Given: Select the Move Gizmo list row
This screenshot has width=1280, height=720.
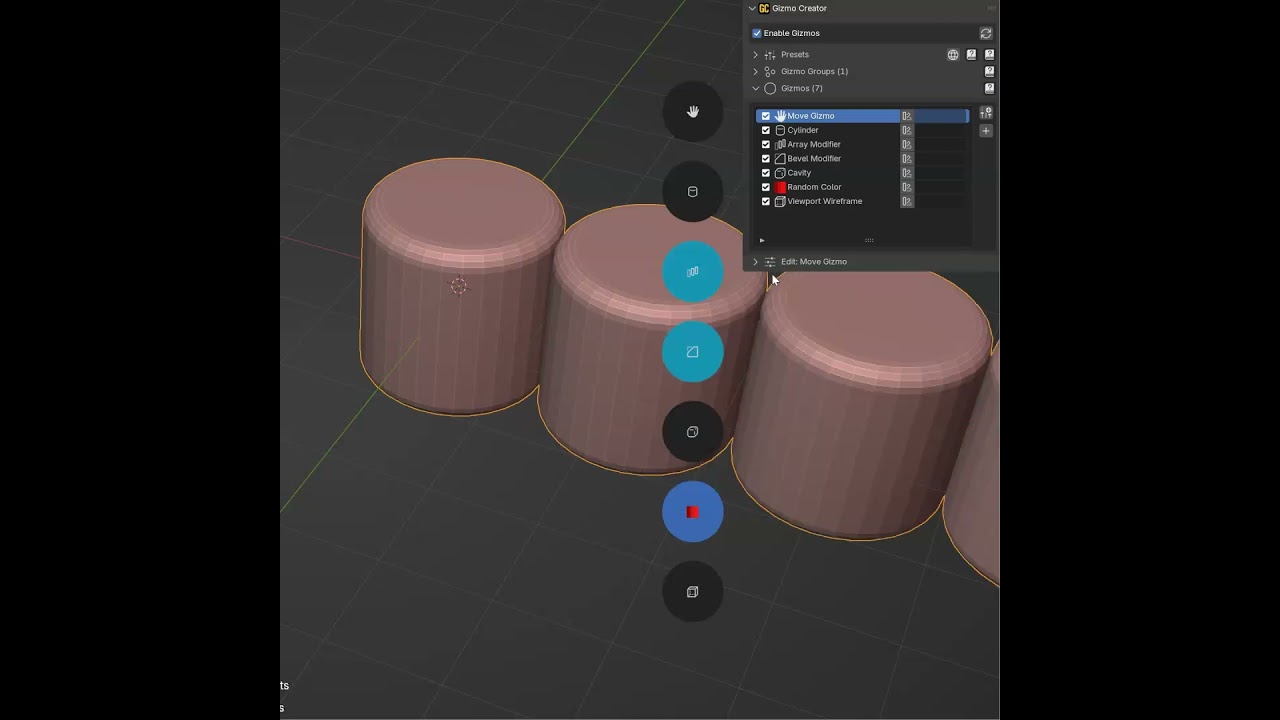Looking at the screenshot, I should click(863, 116).
